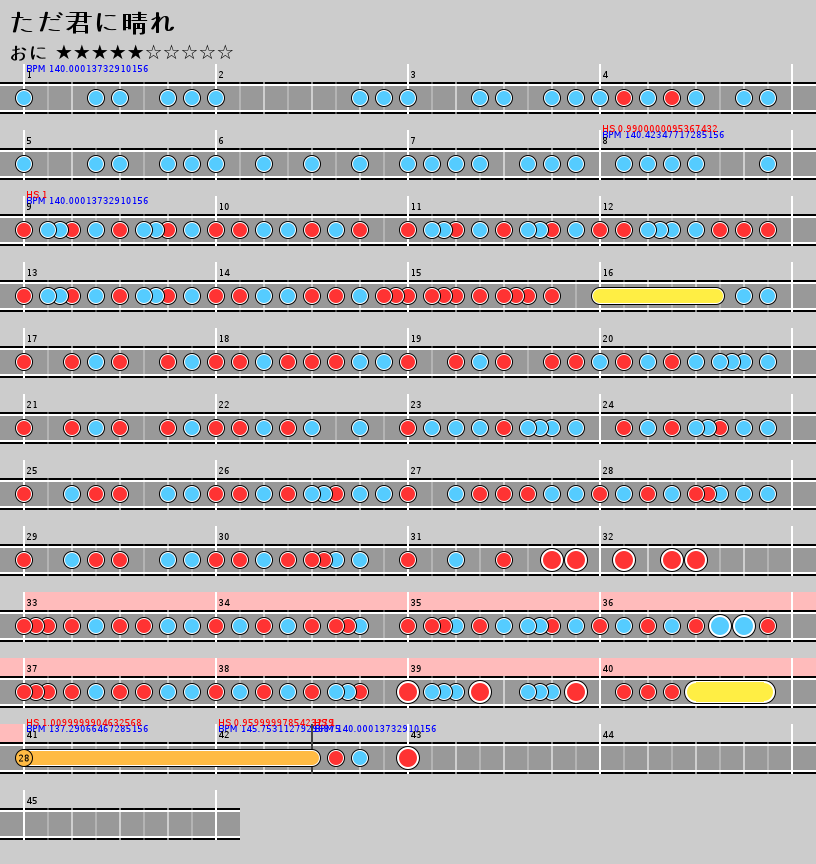Image resolution: width=816 pixels, height=864 pixels.
Task: Select the BPM 140.42347717285156 label
Action: coord(663,135)
